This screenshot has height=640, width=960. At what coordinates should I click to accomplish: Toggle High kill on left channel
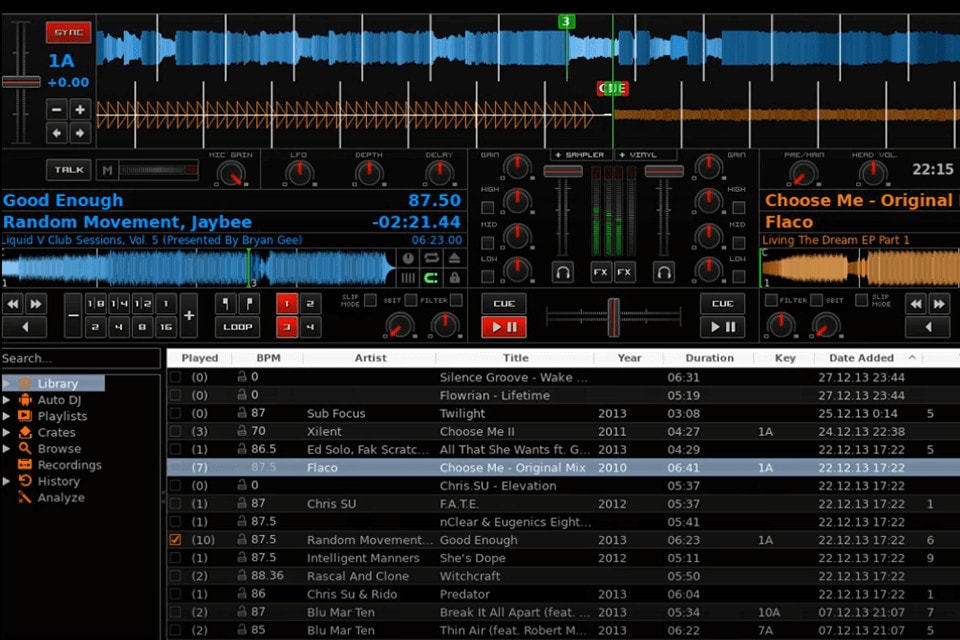488,208
